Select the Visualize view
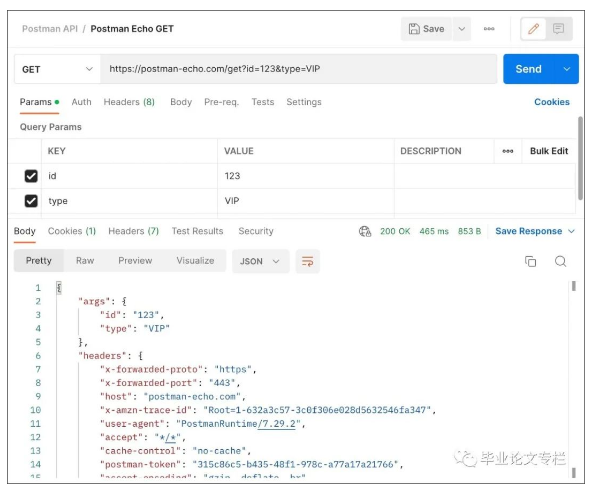Viewport: 592px width, 493px height. (x=195, y=261)
